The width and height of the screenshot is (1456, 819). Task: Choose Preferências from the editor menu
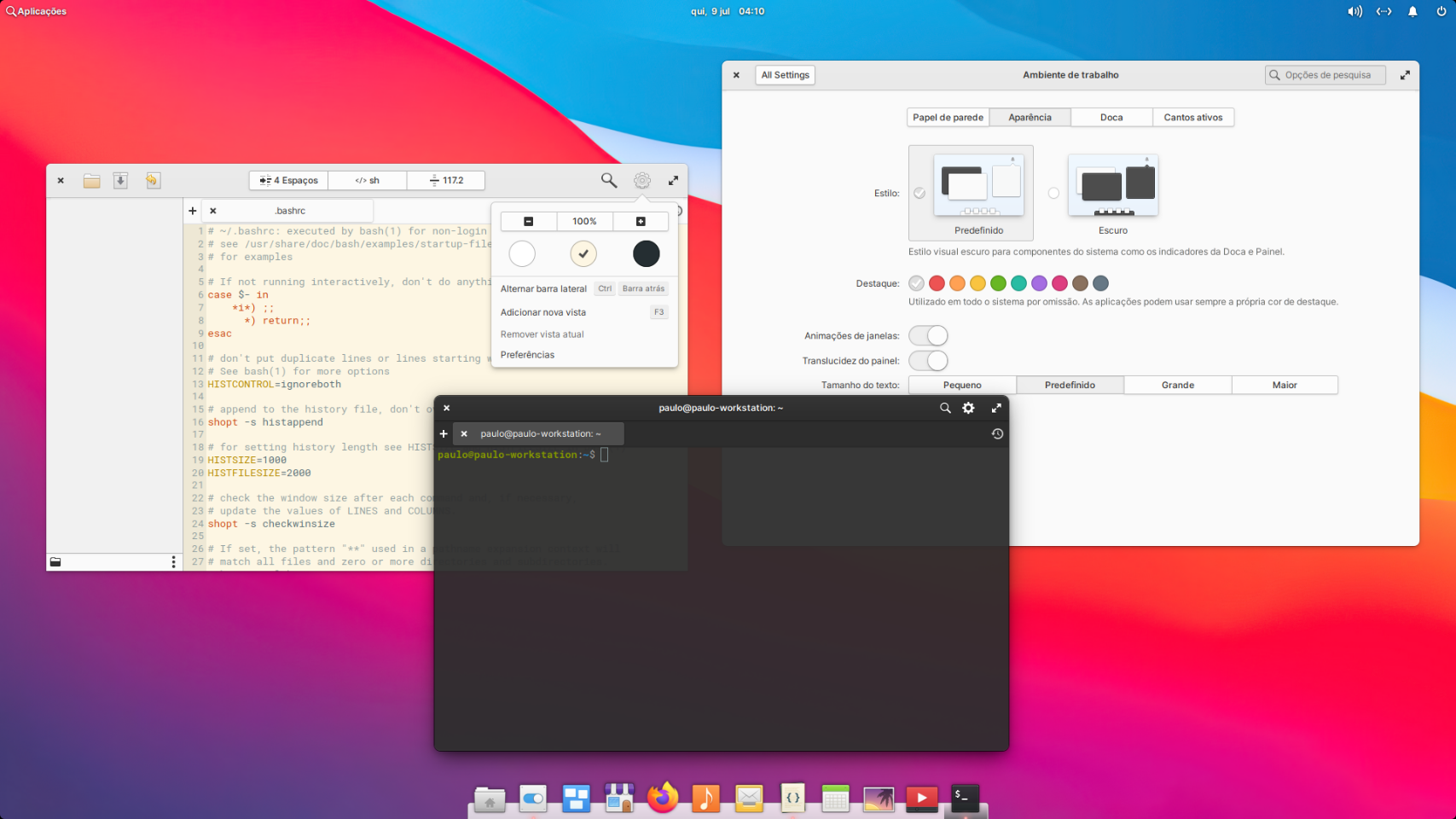527,355
